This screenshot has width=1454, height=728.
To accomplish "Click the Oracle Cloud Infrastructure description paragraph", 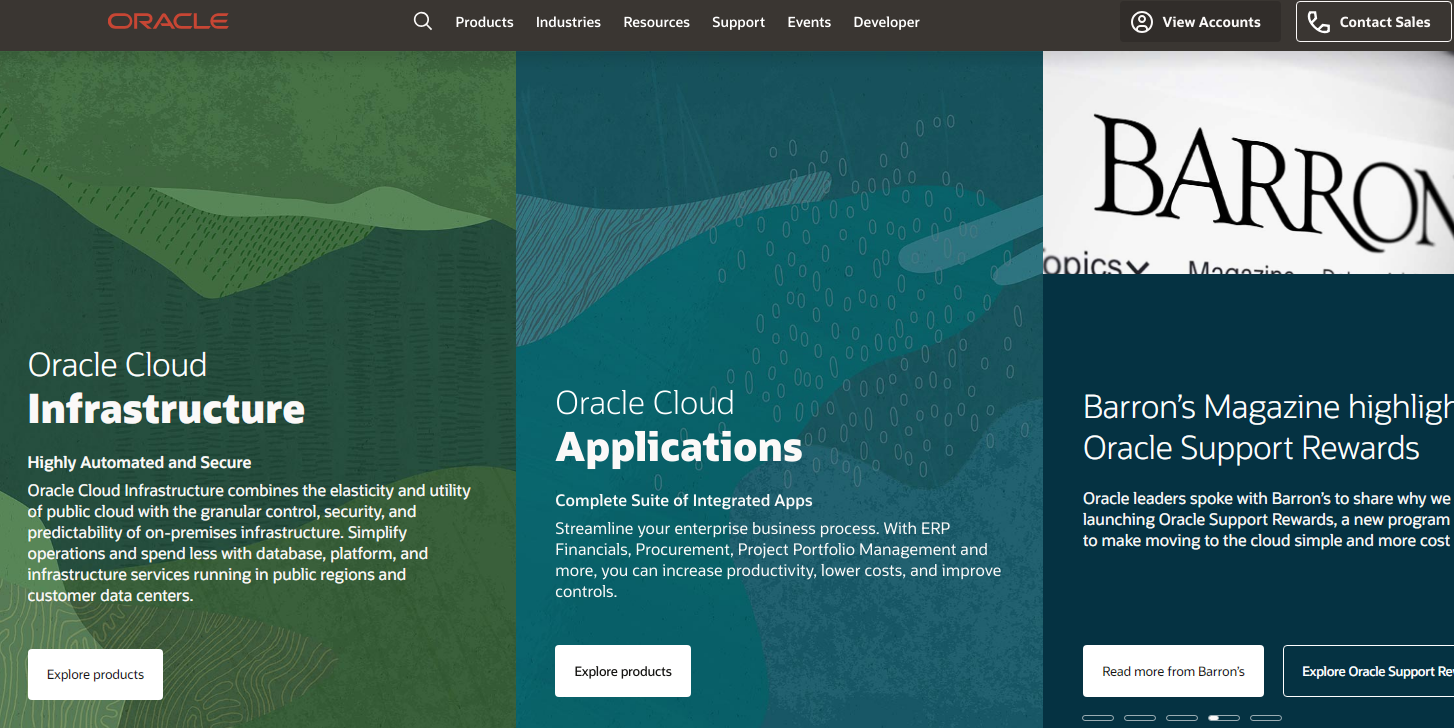I will (249, 543).
